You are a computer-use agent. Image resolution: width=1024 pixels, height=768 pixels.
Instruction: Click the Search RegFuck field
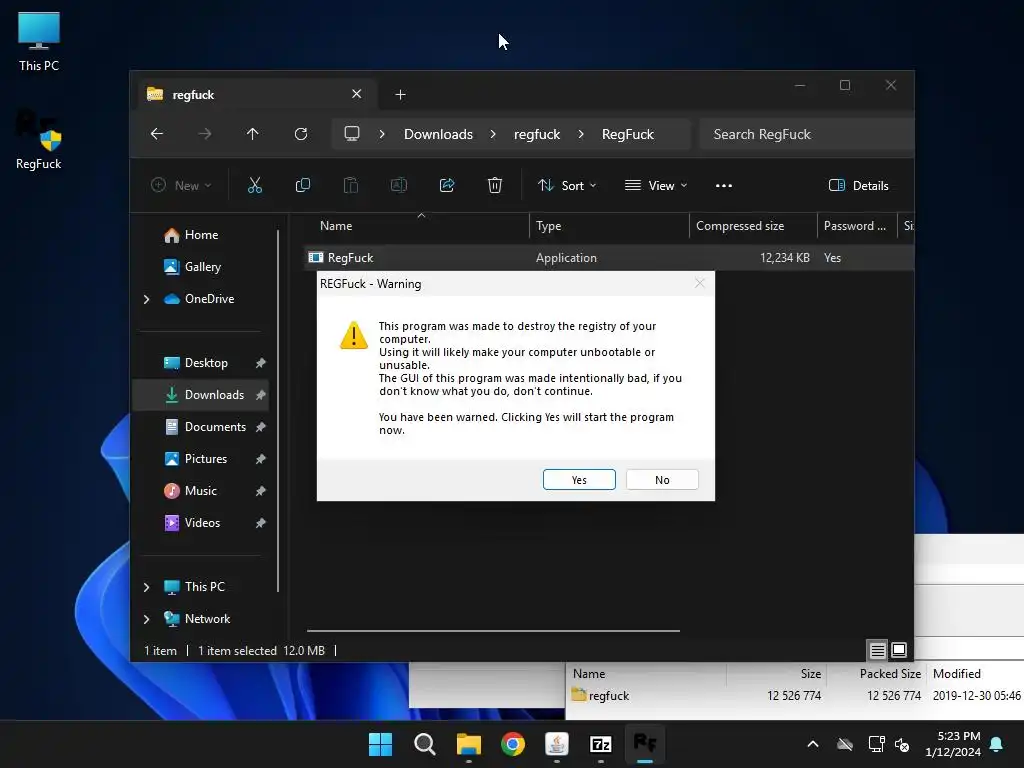[x=806, y=134]
